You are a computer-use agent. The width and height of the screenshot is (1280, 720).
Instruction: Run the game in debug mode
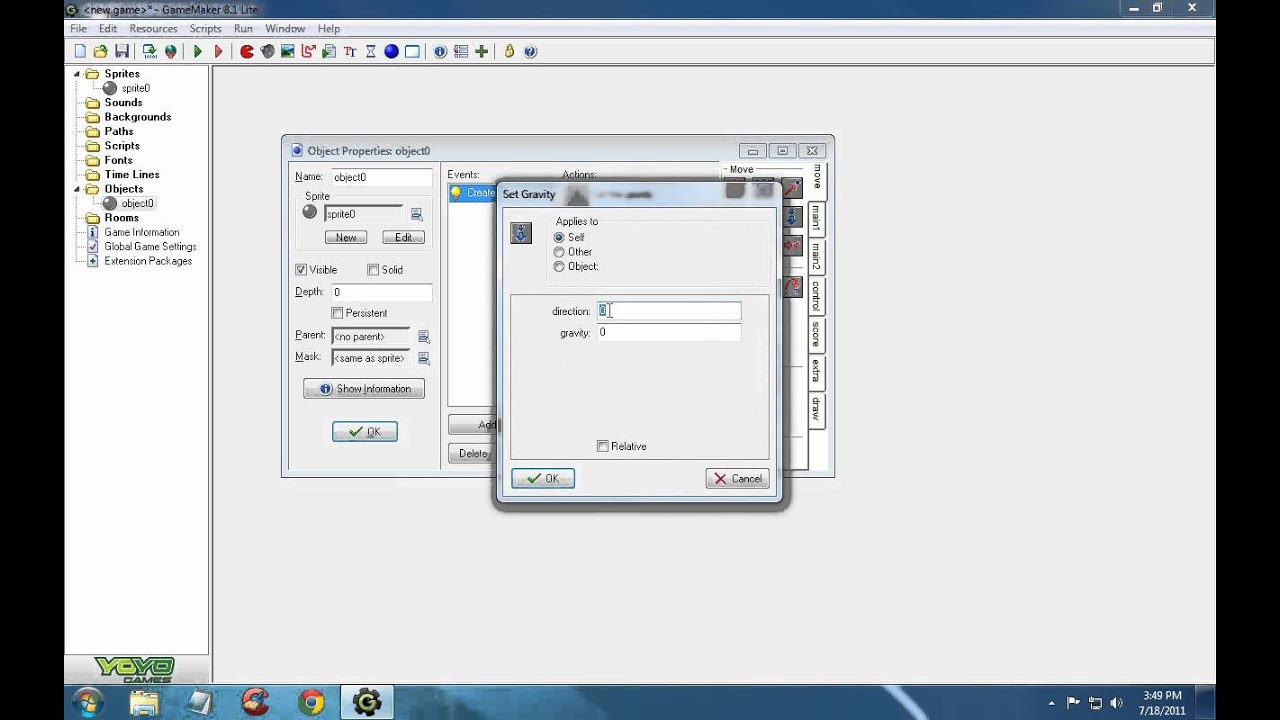[x=218, y=51]
